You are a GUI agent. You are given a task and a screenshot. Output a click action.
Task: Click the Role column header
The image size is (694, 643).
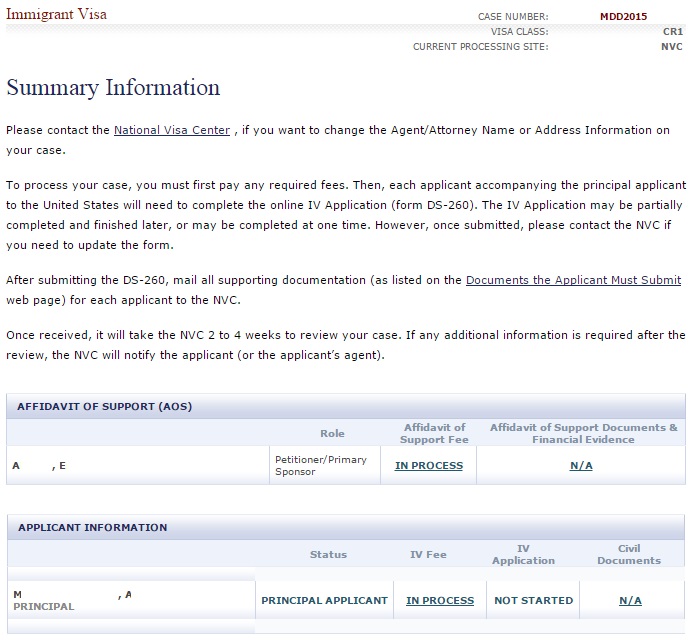pyautogui.click(x=332, y=434)
